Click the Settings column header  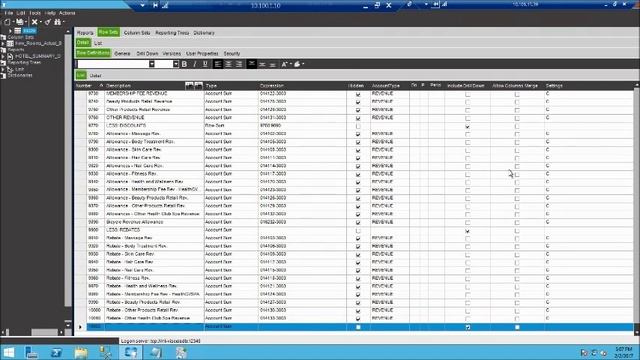pos(554,86)
